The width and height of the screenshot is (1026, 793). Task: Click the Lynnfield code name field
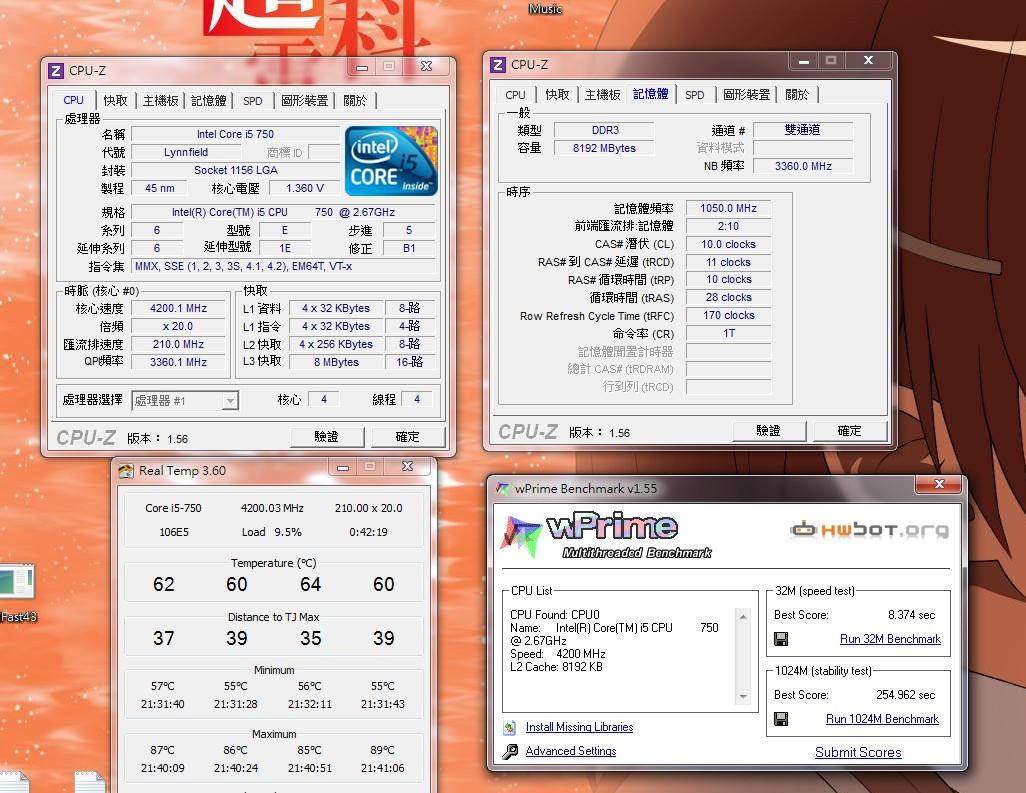tap(186, 152)
